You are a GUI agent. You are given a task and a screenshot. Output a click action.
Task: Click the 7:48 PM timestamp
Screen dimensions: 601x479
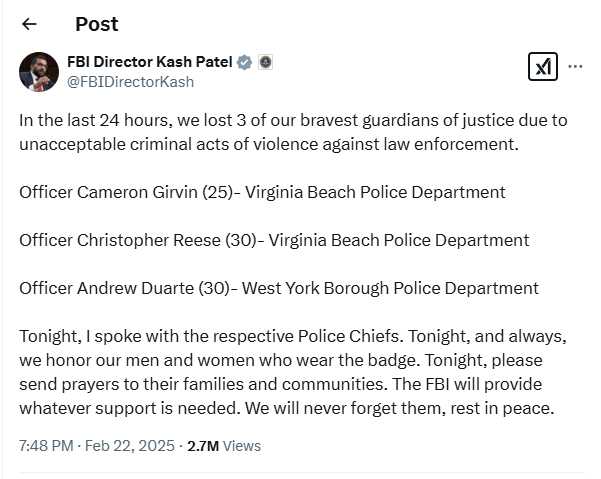[46, 446]
